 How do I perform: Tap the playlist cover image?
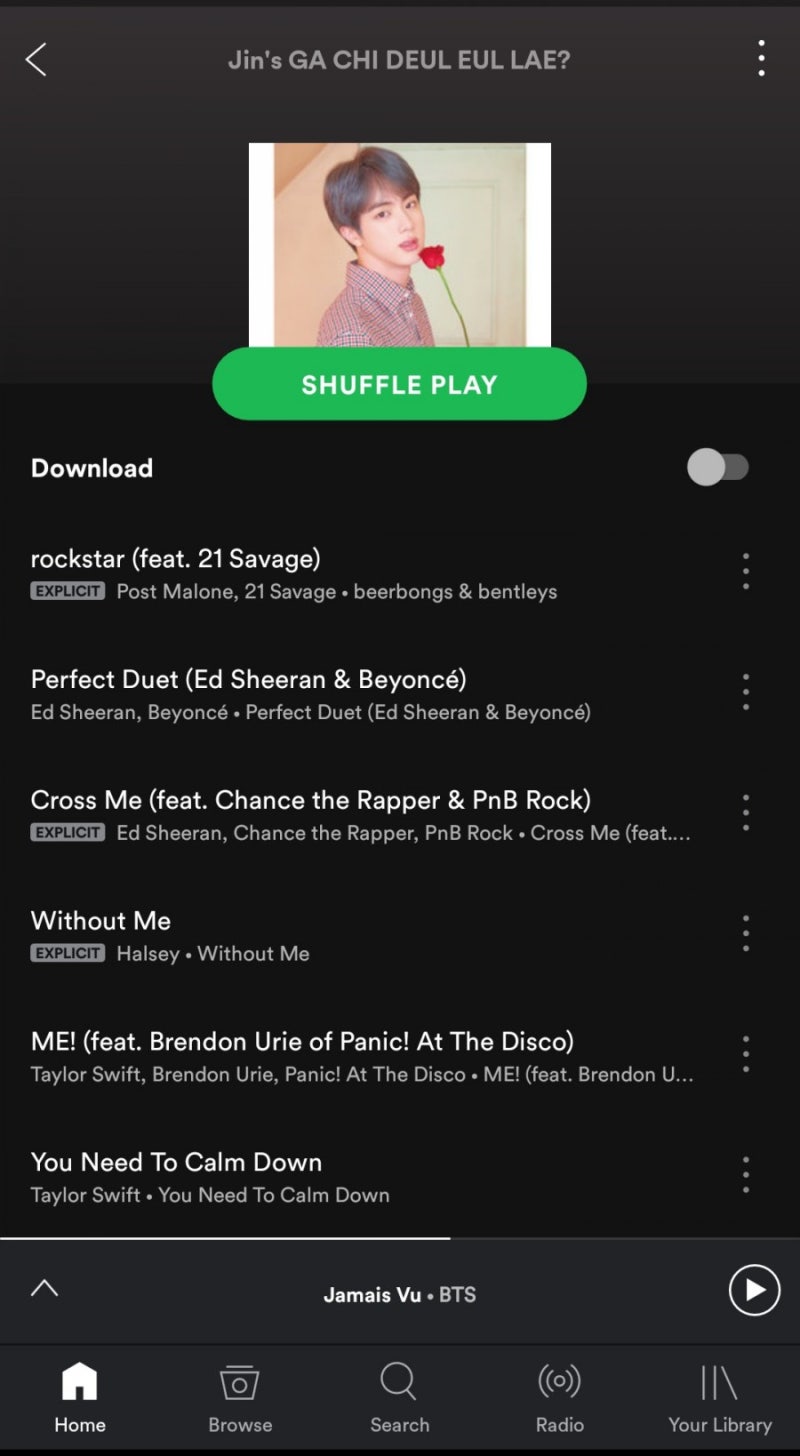400,245
